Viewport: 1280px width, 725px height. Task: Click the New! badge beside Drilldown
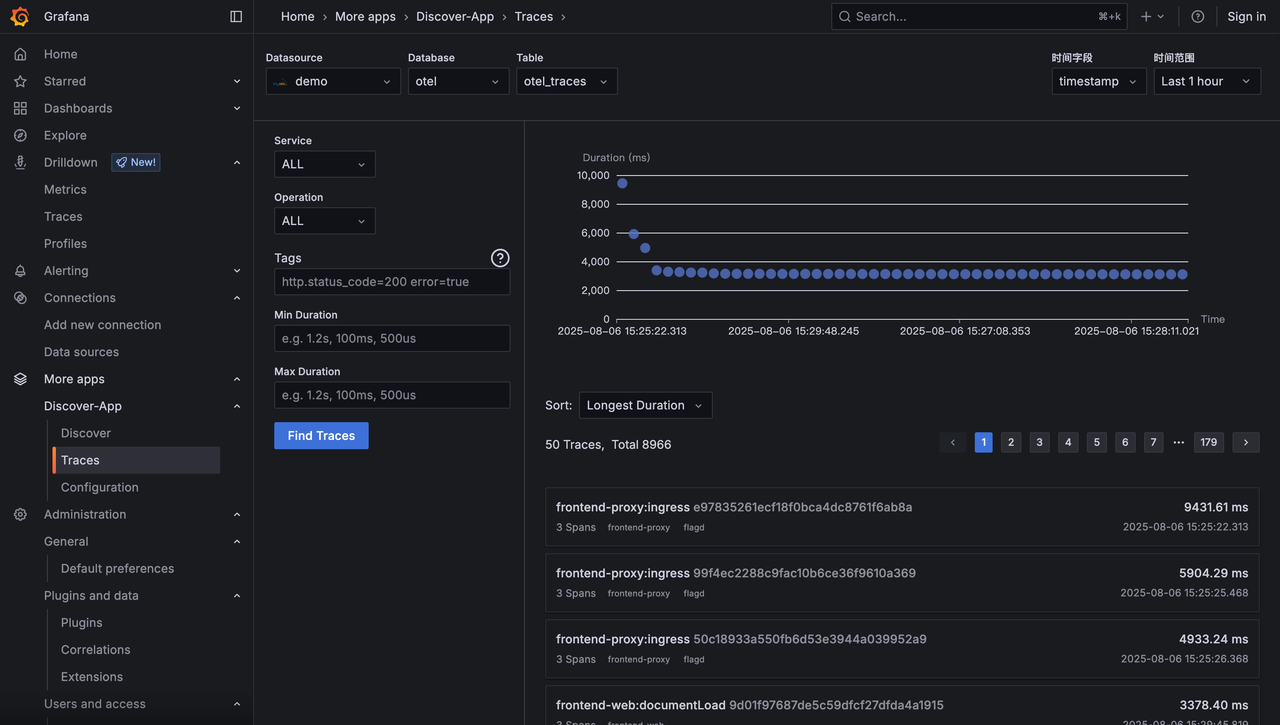tap(136, 162)
